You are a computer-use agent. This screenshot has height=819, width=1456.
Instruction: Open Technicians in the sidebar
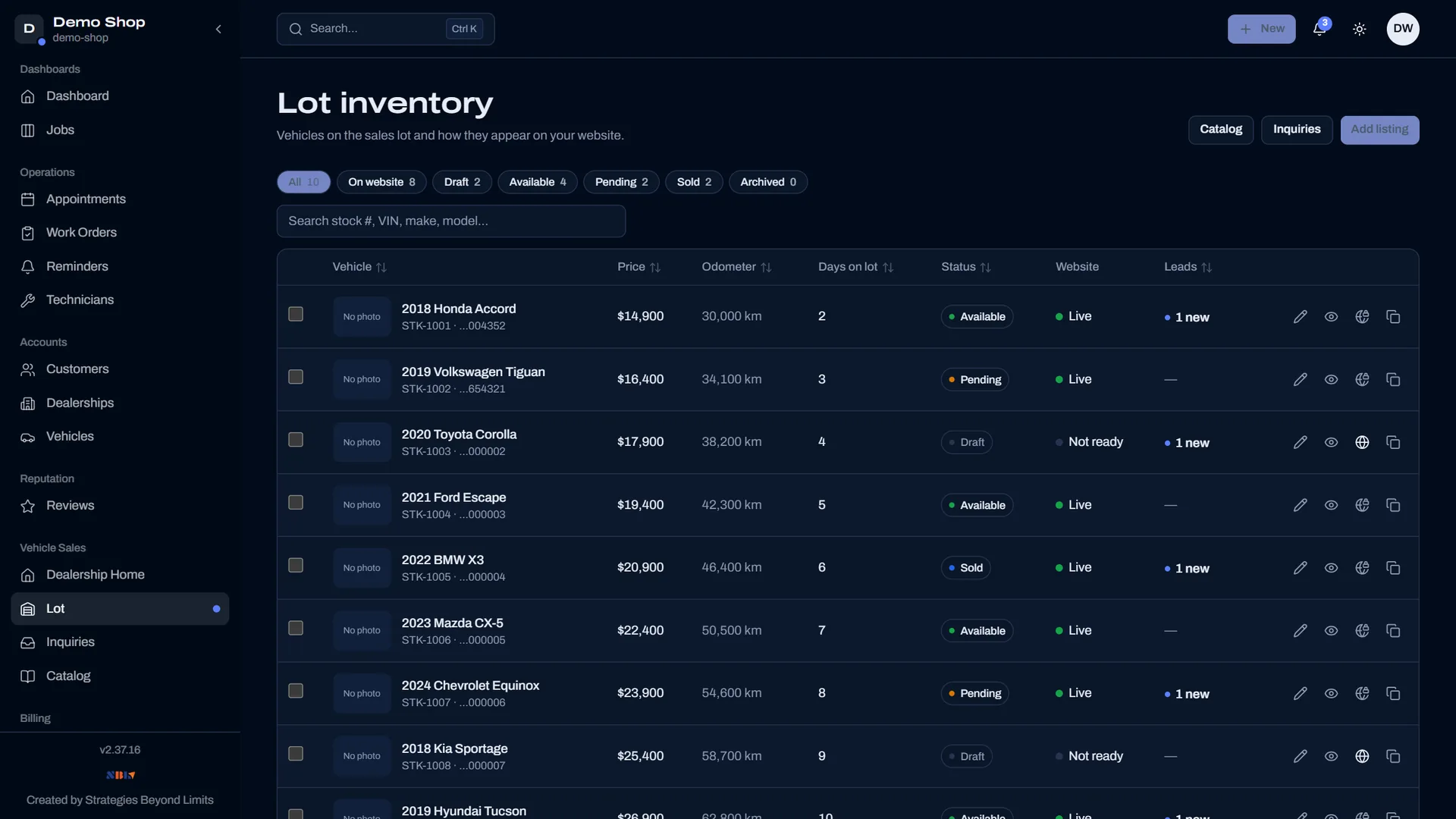[x=120, y=300]
